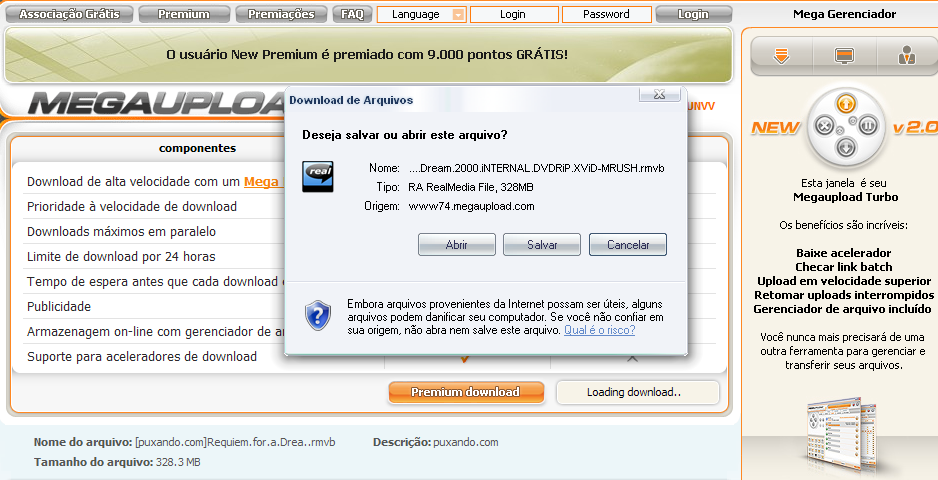Click the Mega Gerenciador software screenshot thumbnail
The height and width of the screenshot is (480, 938).
click(x=842, y=435)
